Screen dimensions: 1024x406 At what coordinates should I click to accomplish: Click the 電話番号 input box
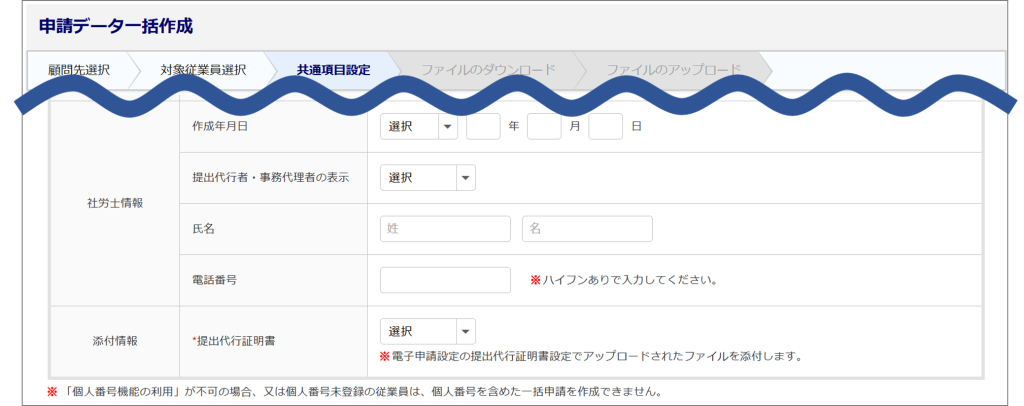point(445,280)
